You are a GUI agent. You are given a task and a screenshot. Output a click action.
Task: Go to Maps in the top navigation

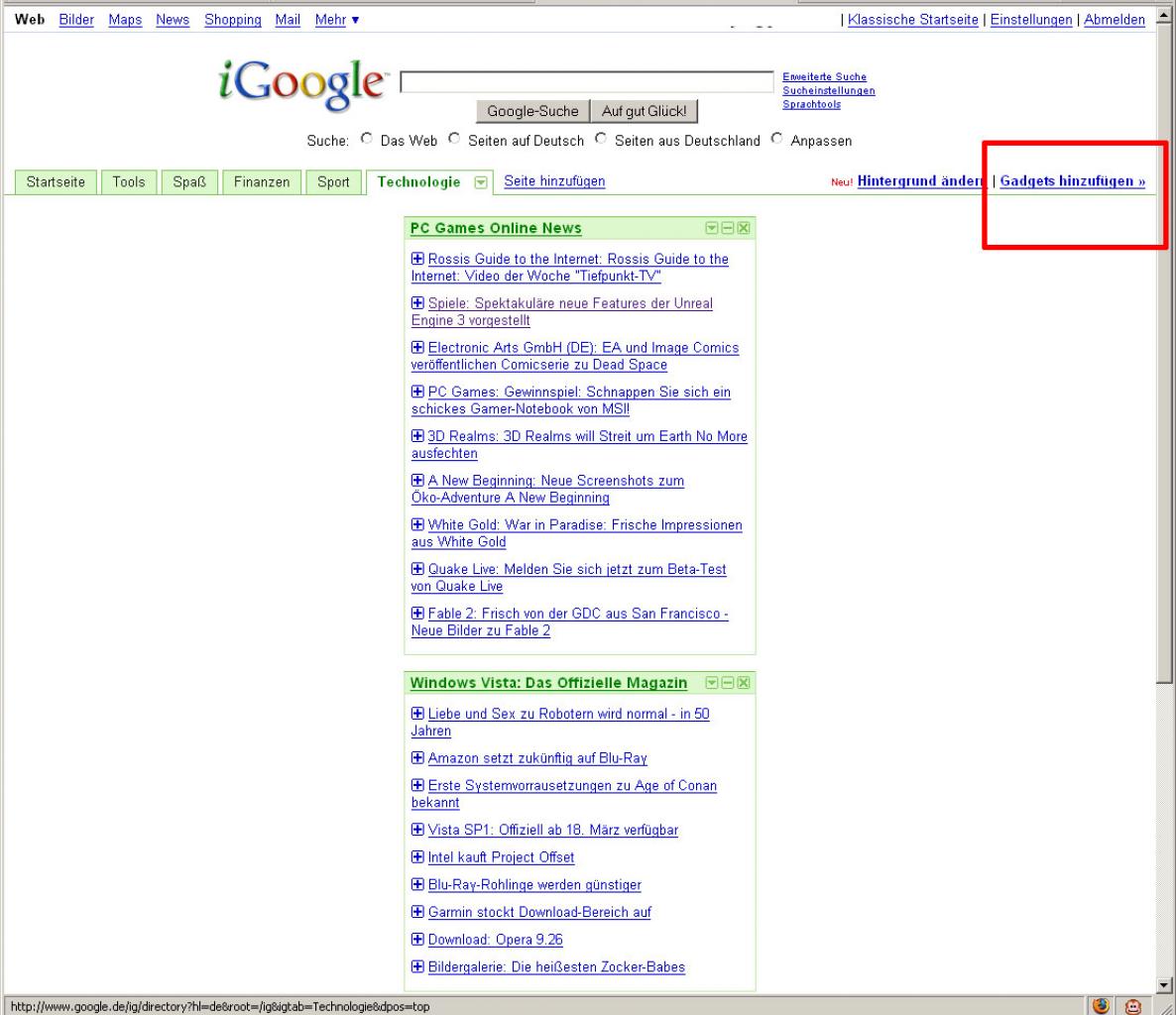click(125, 20)
